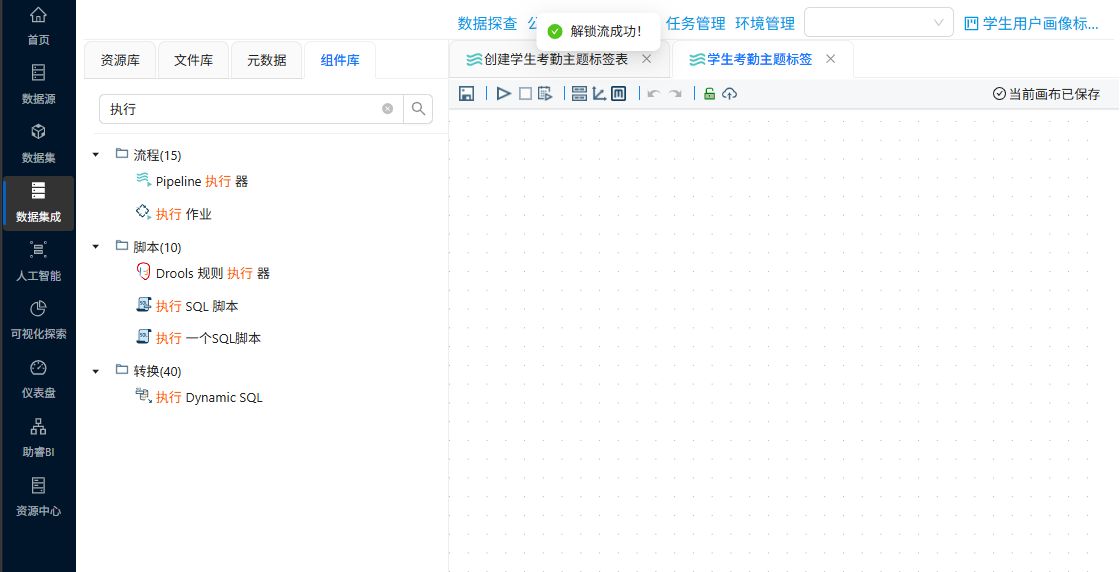1120x572 pixels.
Task: Open 可视化探索 in the sidebar
Action: click(38, 320)
